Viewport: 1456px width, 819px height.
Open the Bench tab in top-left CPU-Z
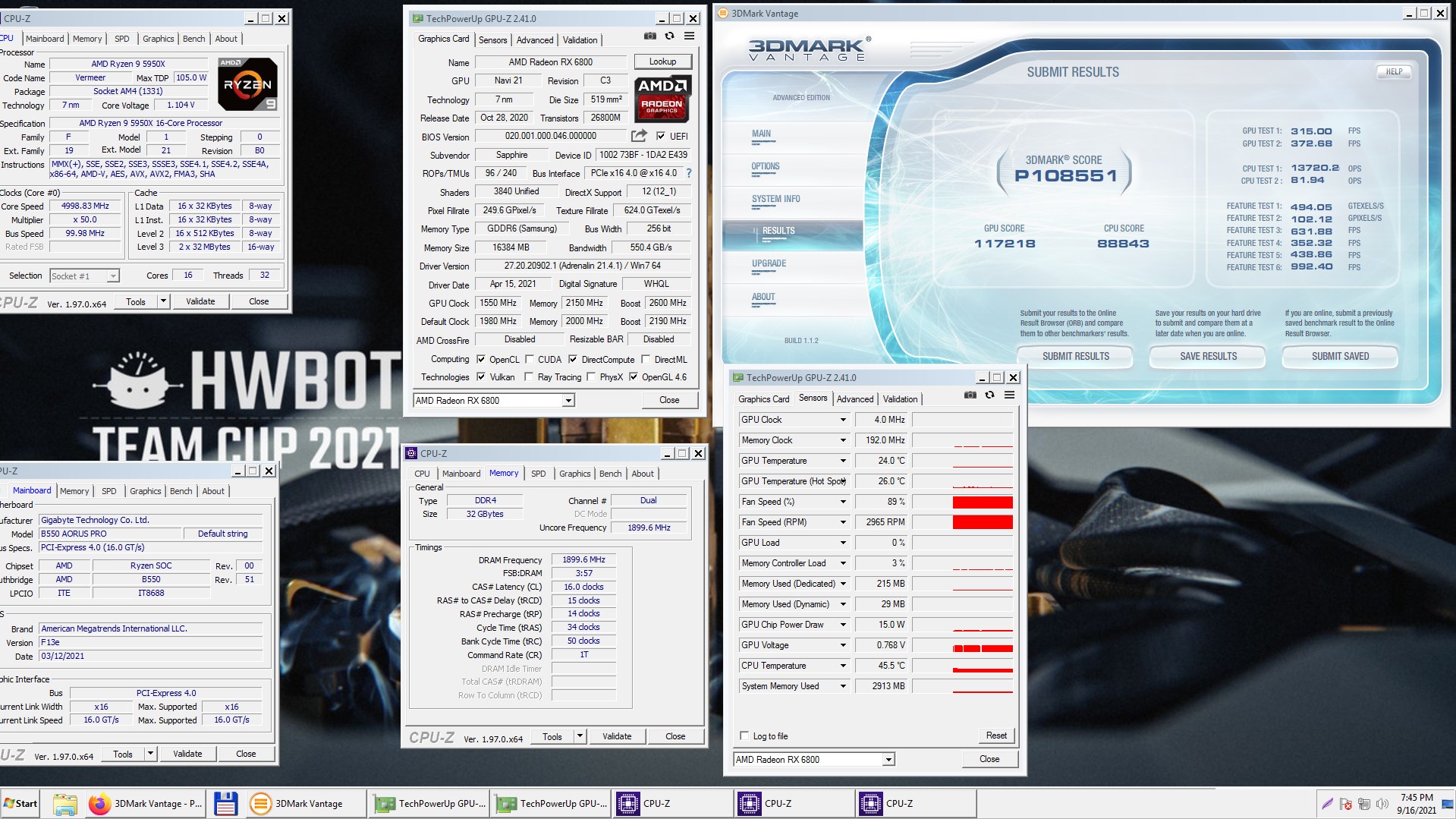click(193, 39)
